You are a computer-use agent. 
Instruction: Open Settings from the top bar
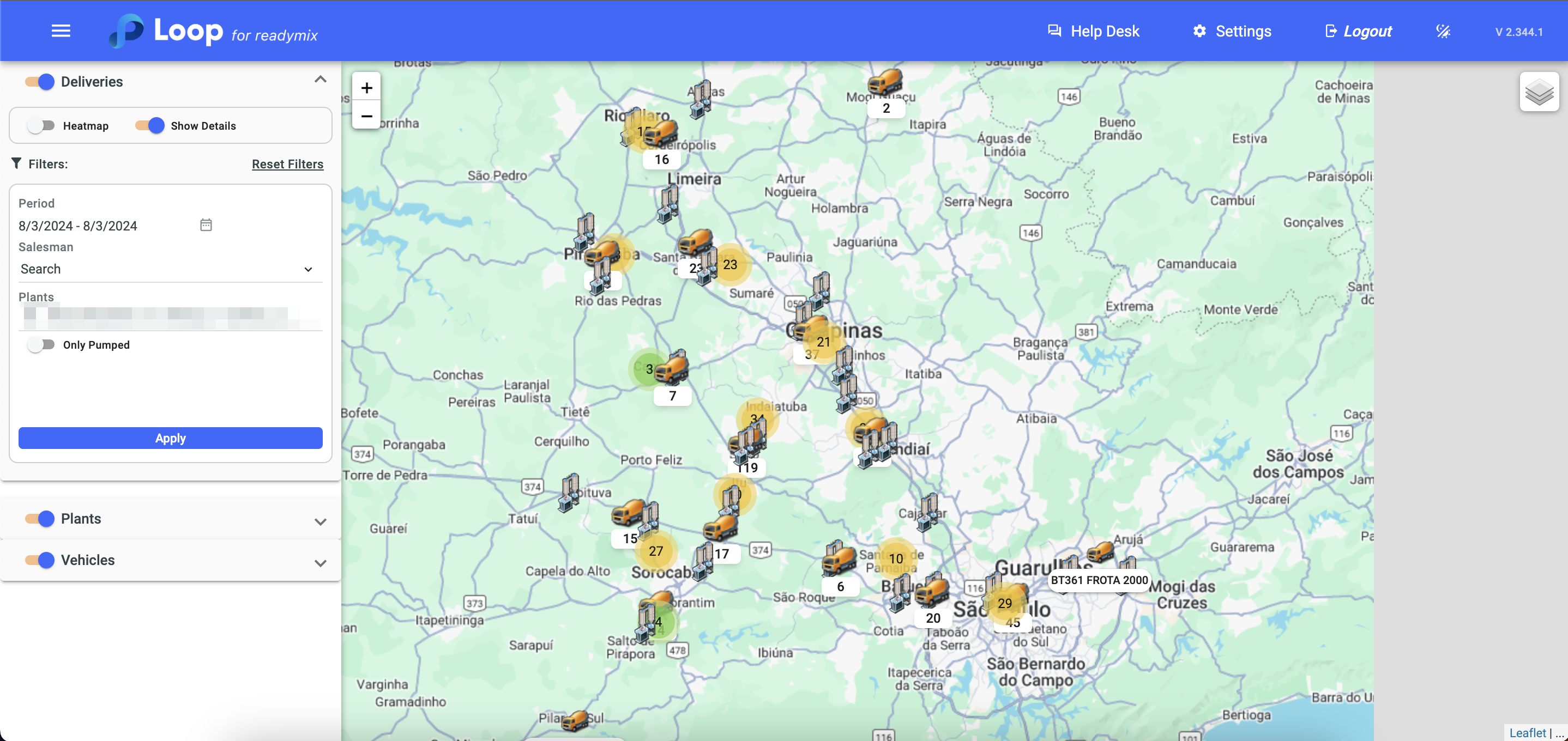1232,32
